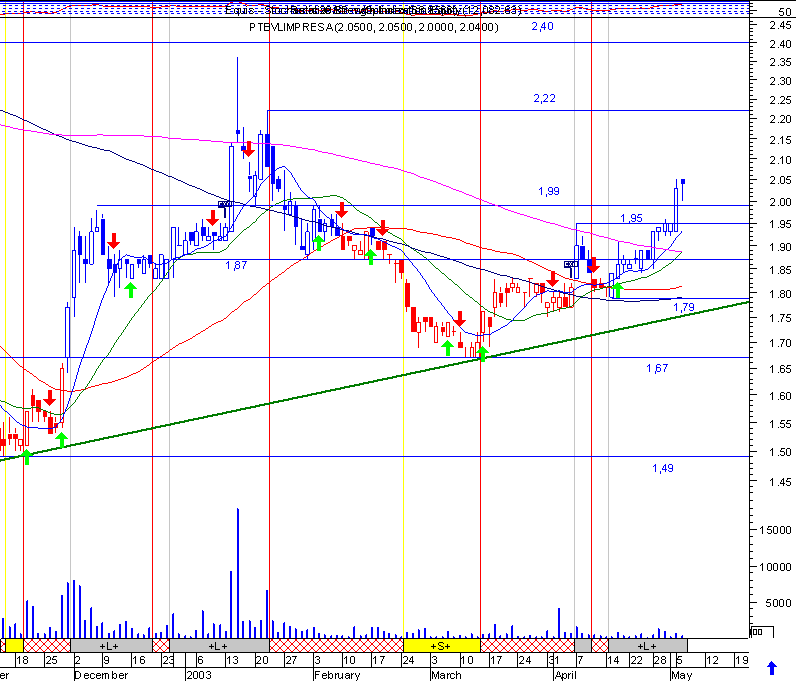Click the blue up arrow beside the date axis
The height and width of the screenshot is (681, 796).
(x=772, y=668)
